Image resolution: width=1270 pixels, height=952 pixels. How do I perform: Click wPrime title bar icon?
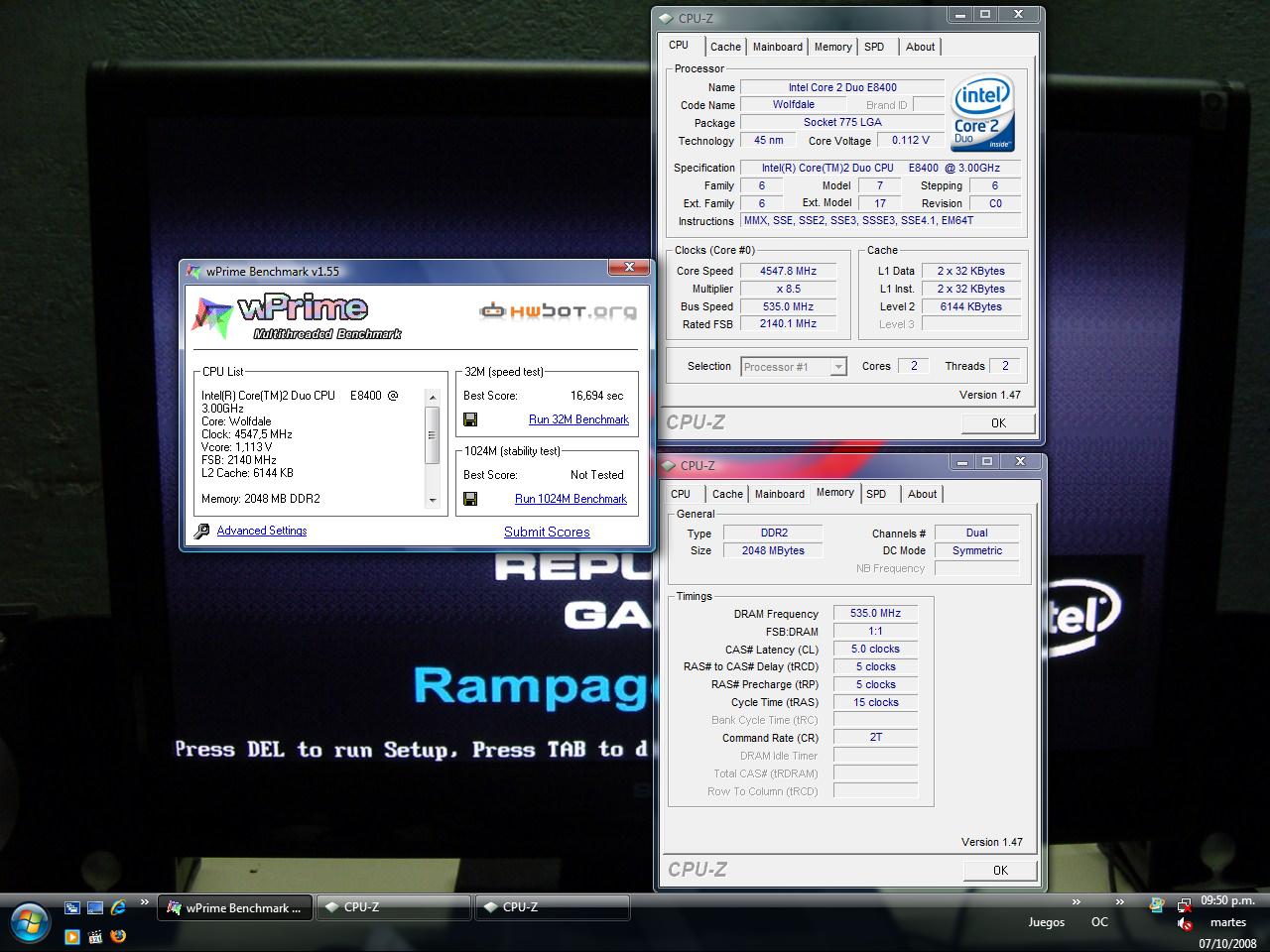194,272
